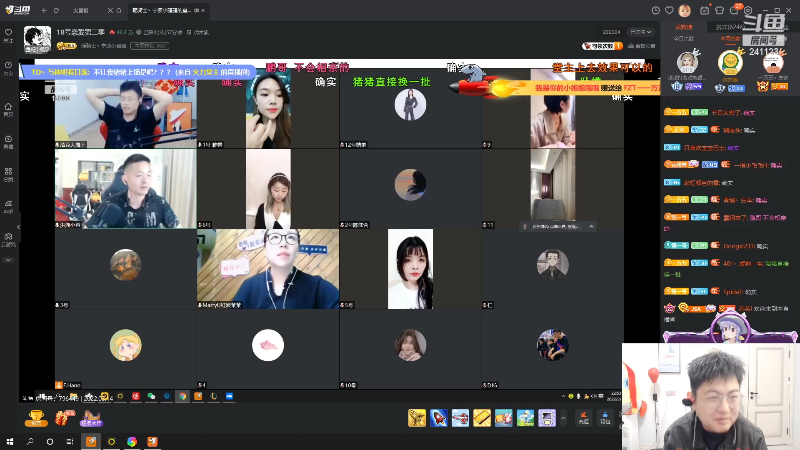Send the golden airplane gift
This screenshot has width=800, height=450.
pos(417,418)
